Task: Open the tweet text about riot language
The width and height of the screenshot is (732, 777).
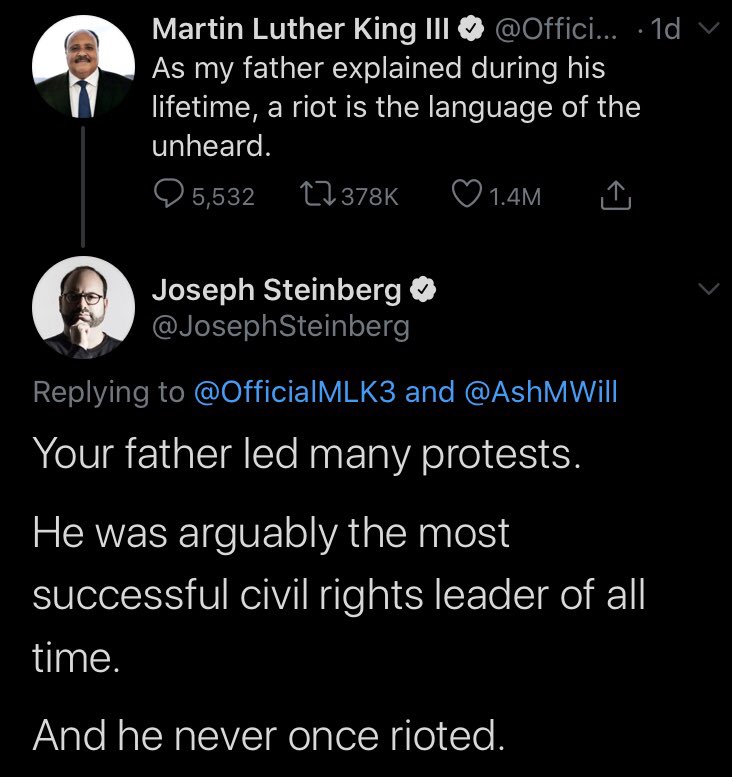Action: point(396,107)
